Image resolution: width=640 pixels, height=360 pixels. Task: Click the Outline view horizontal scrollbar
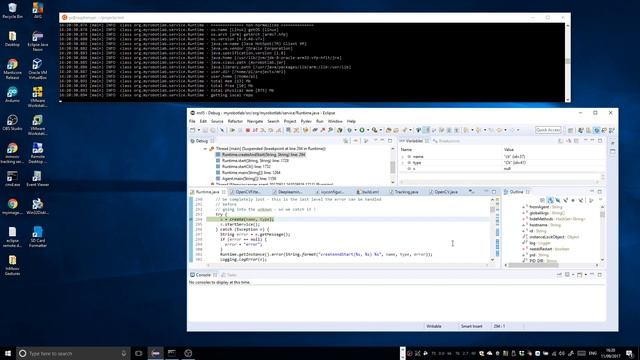click(x=533, y=265)
